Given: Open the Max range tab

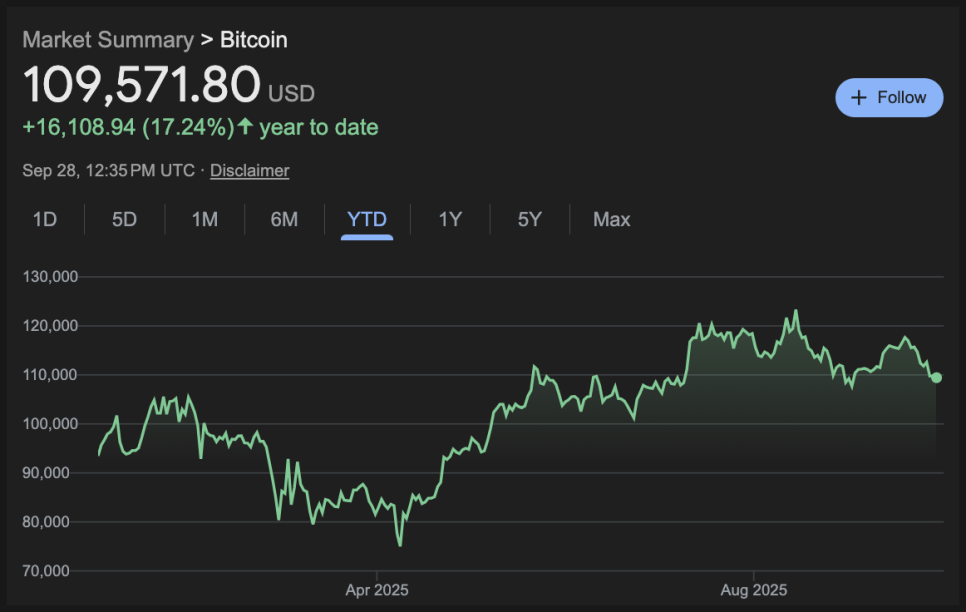Looking at the screenshot, I should 612,219.
